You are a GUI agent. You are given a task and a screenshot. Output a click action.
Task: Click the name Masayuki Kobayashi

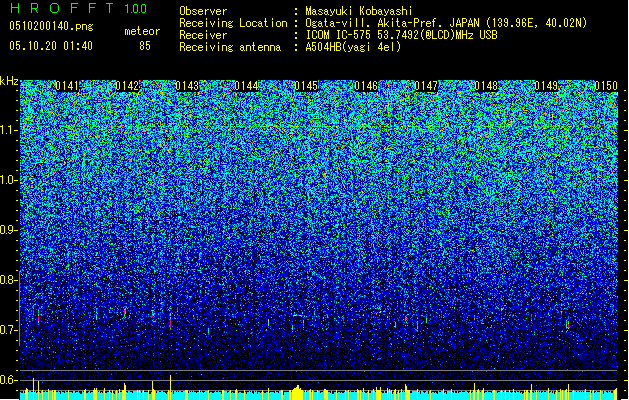(359, 11)
